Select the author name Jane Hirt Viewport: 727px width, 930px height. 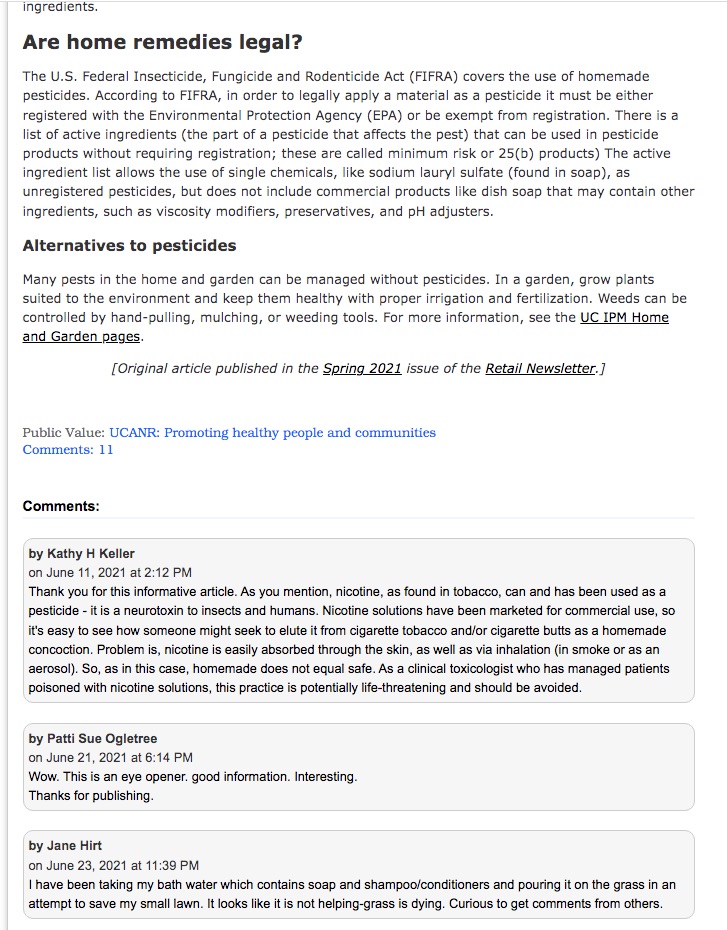(74, 845)
